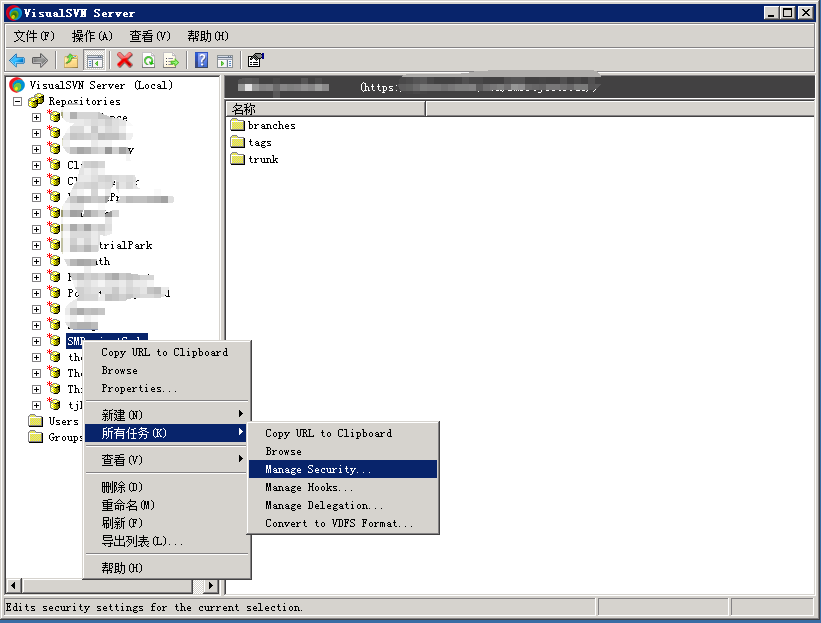Click the tree pane left scroll arrow

point(13,585)
